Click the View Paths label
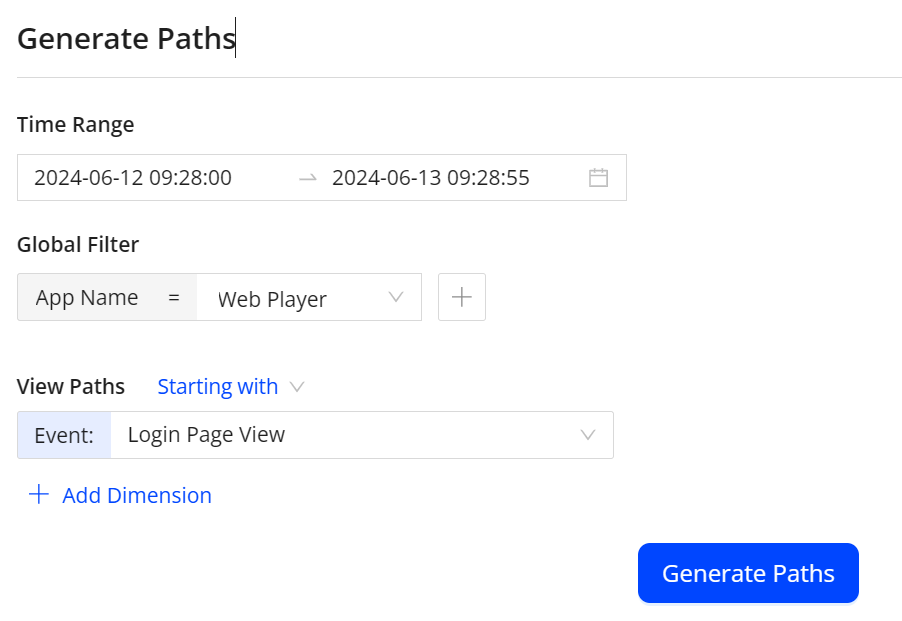This screenshot has height=621, width=902. (x=71, y=387)
